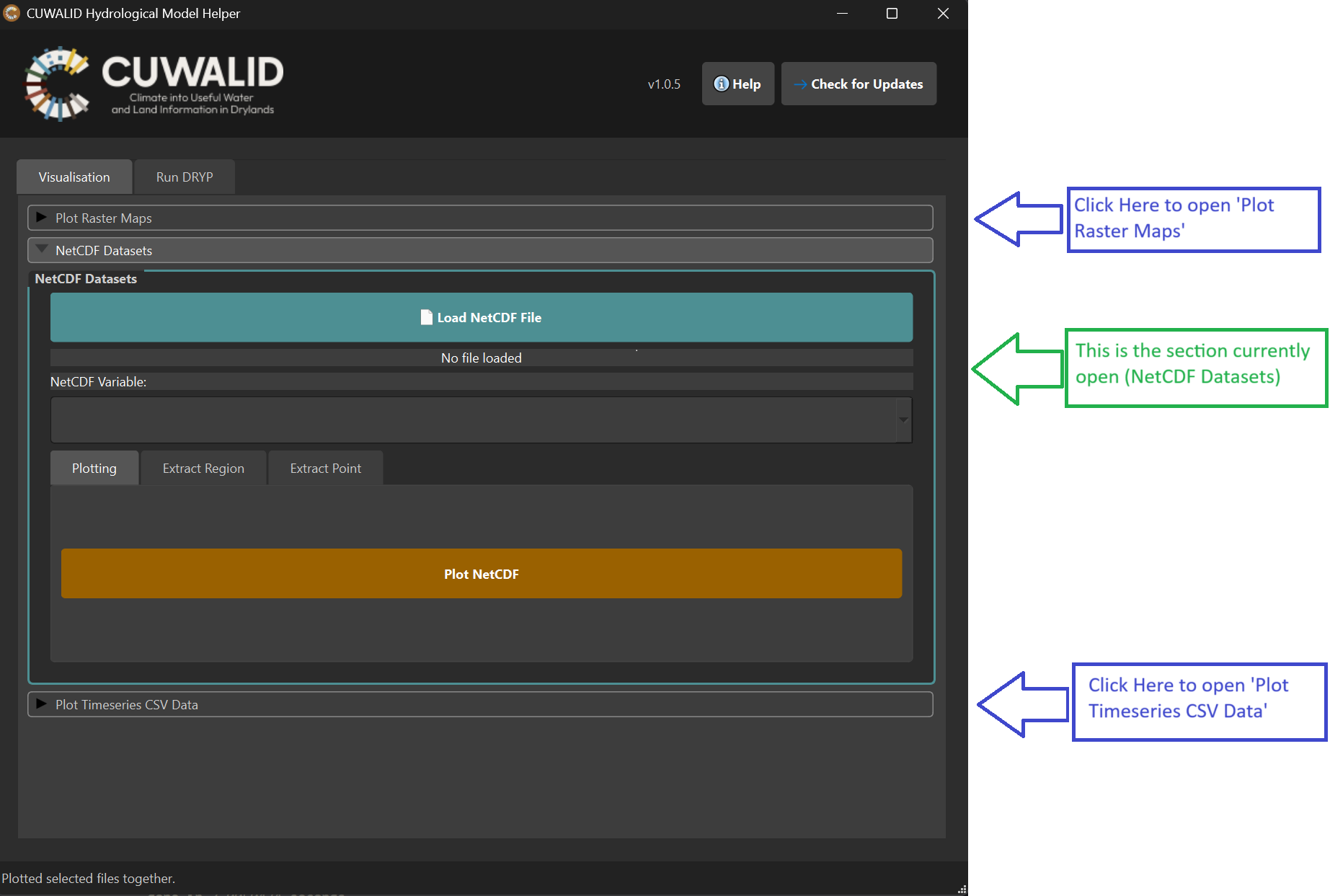Viewport: 1330px width, 896px height.
Task: Select the Plotting sub-tab
Action: point(94,468)
